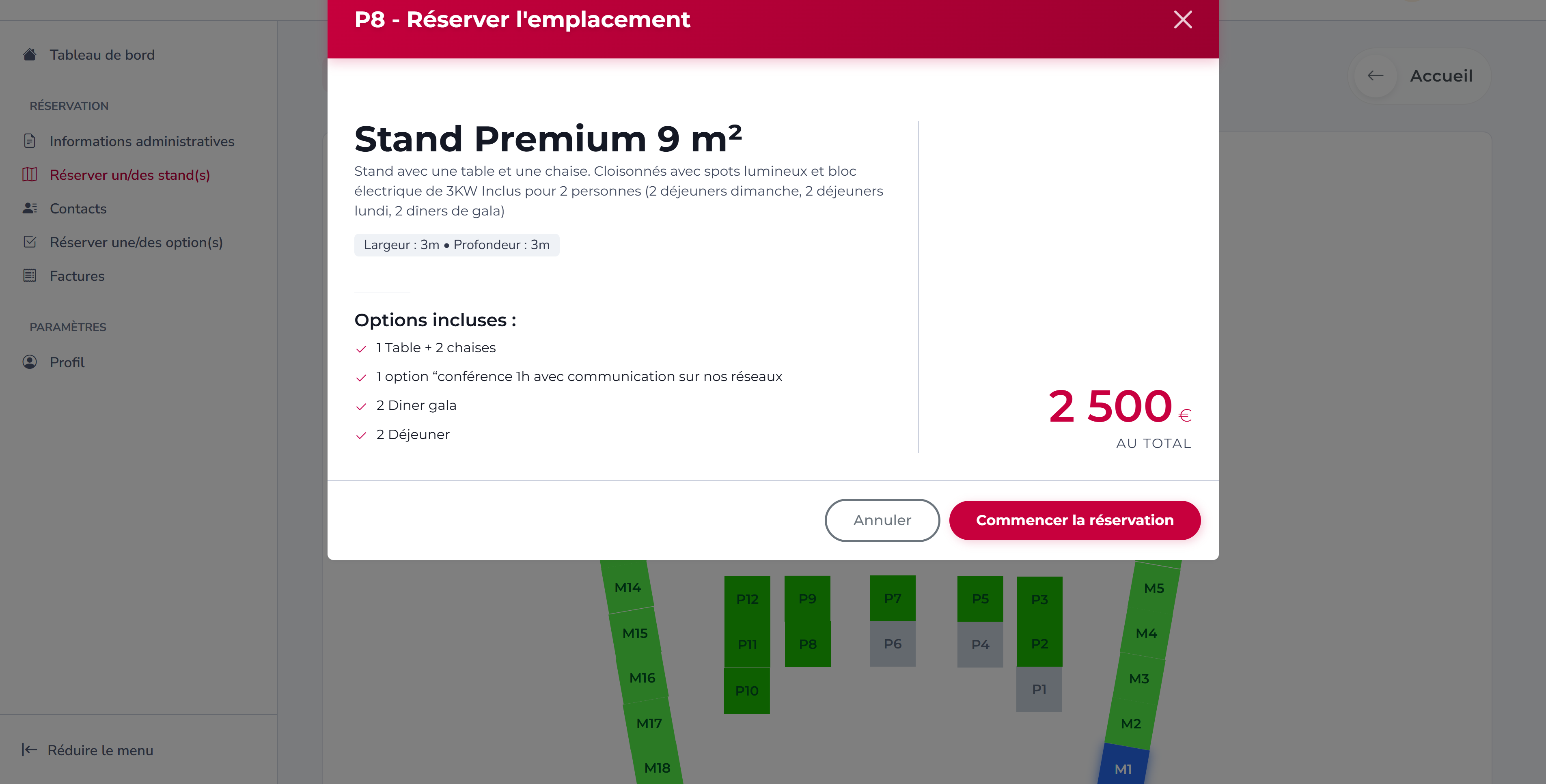Close the P8 reservation dialog
The height and width of the screenshot is (784, 1546).
click(1182, 20)
